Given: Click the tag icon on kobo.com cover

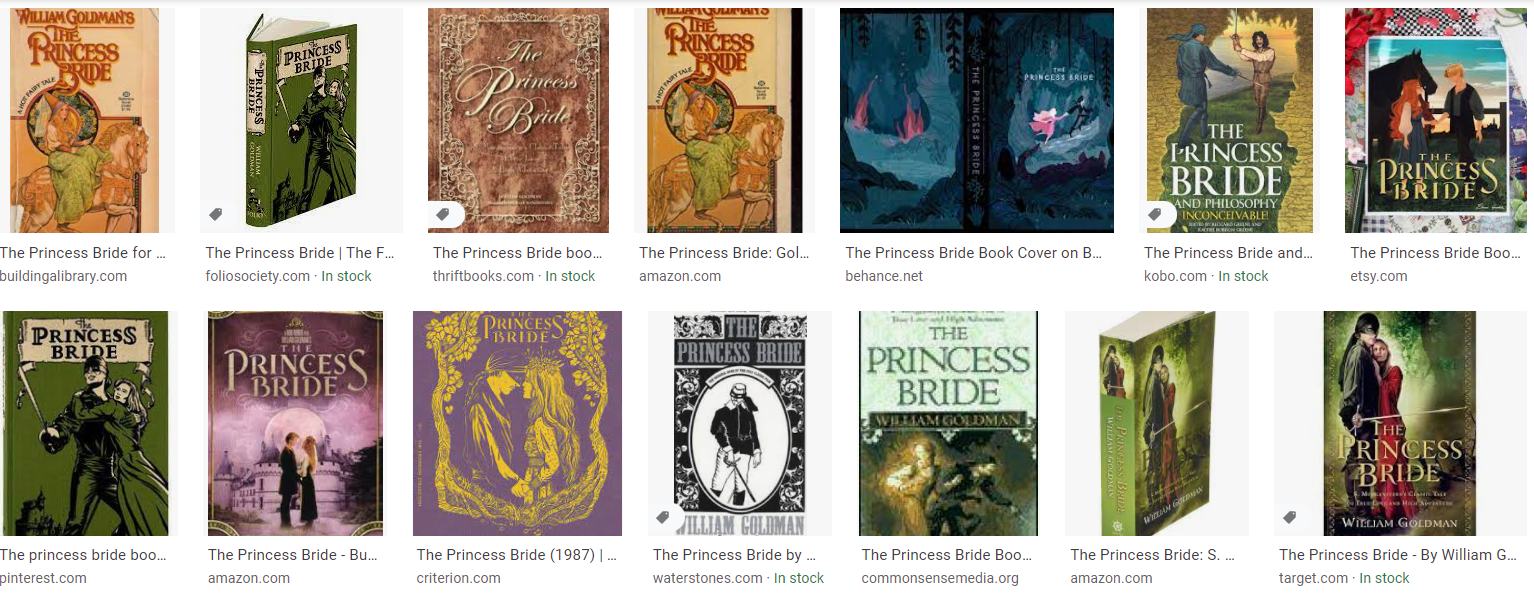Looking at the screenshot, I should pos(1155,215).
